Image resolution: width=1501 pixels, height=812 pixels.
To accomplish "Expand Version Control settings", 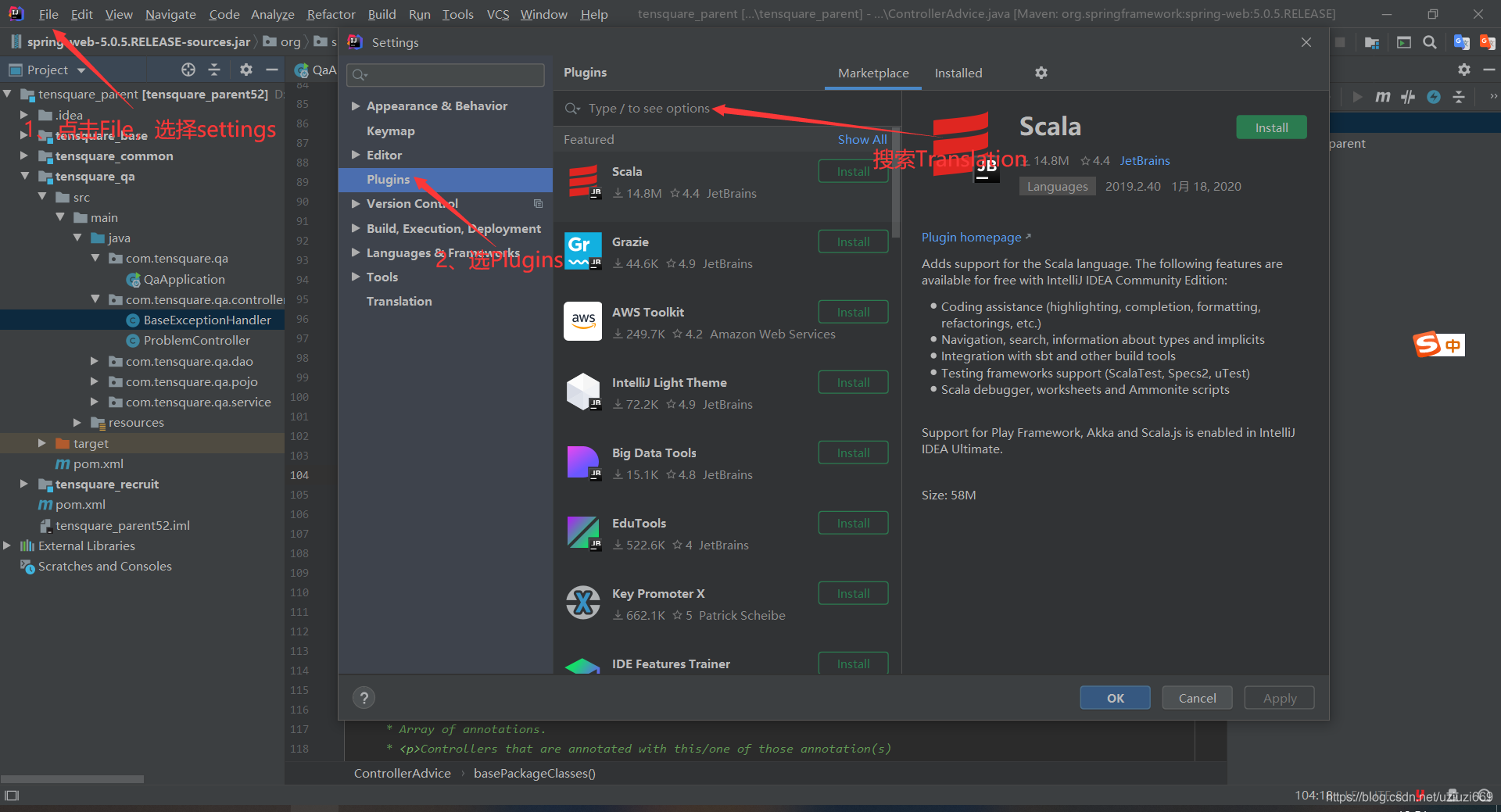I will (356, 203).
